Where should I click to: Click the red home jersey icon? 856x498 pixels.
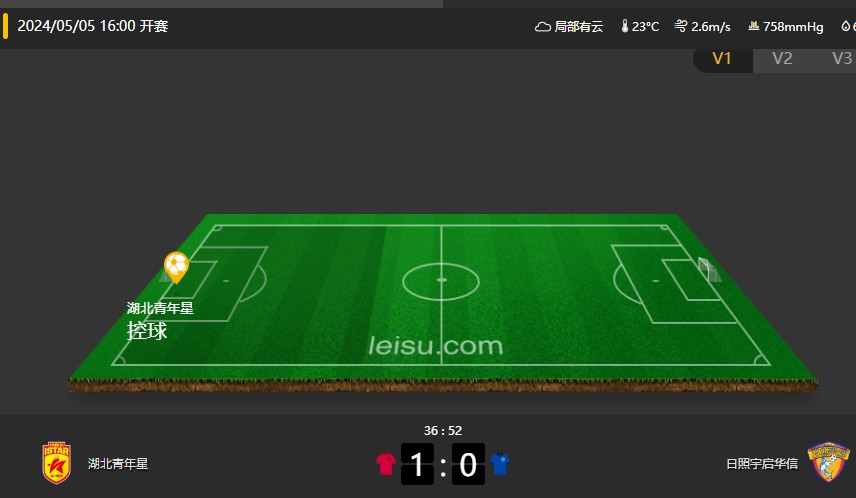click(x=386, y=464)
